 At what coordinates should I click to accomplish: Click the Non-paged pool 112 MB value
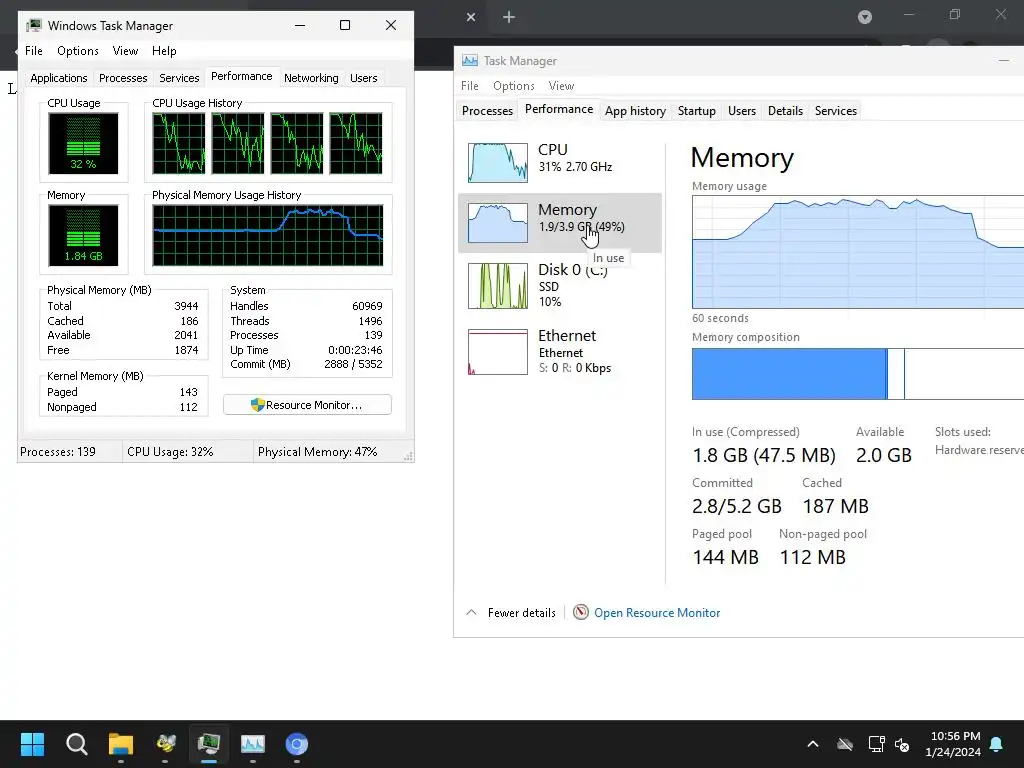pos(812,557)
